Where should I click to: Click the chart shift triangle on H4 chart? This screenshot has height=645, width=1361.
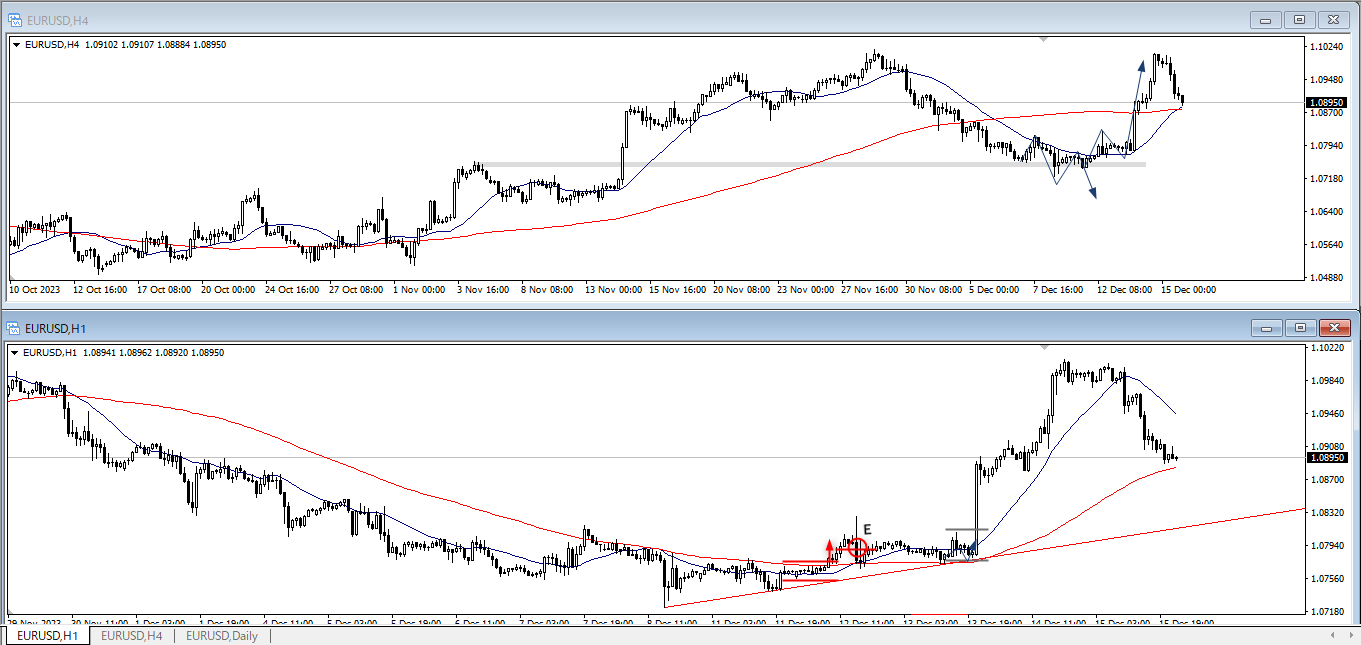click(1044, 39)
